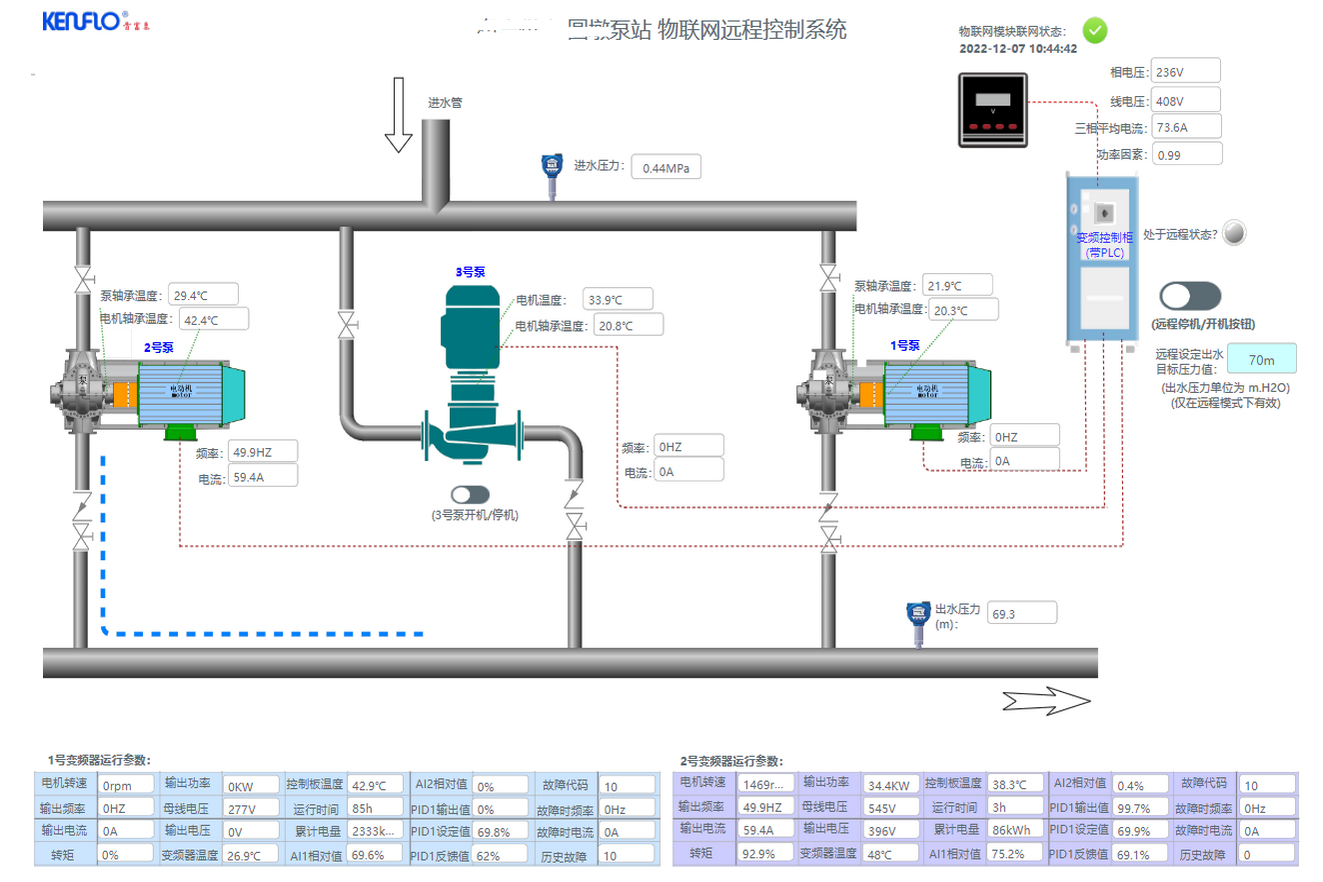Click the 2号泵 motor pump graphic

pos(150,392)
